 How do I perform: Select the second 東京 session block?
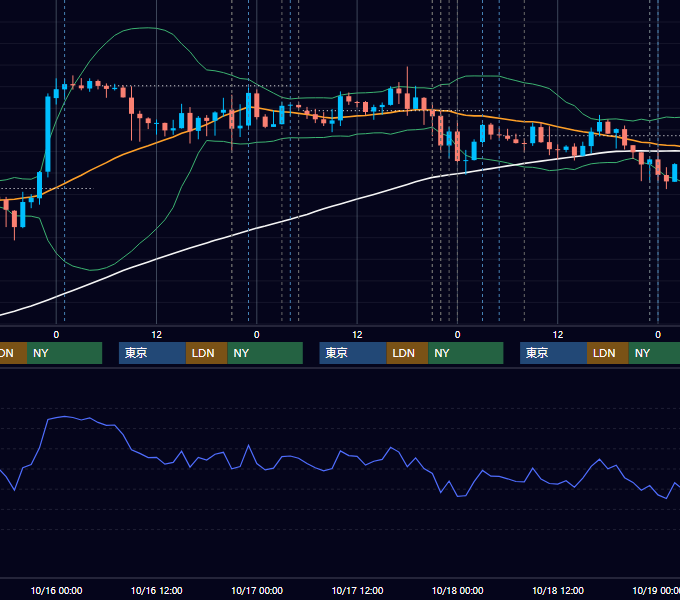353,353
